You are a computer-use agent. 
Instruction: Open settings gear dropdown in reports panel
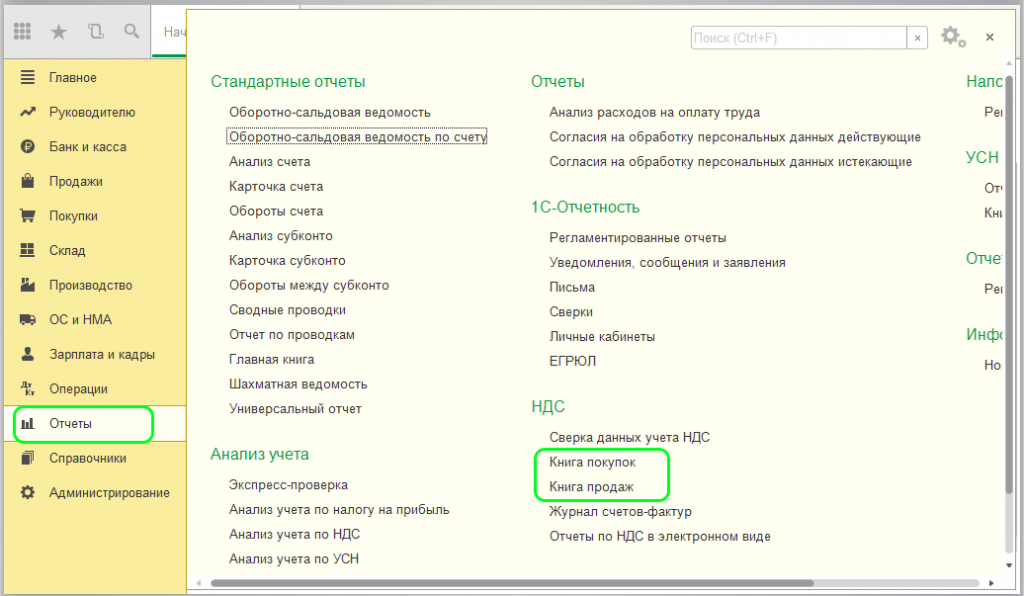(952, 37)
